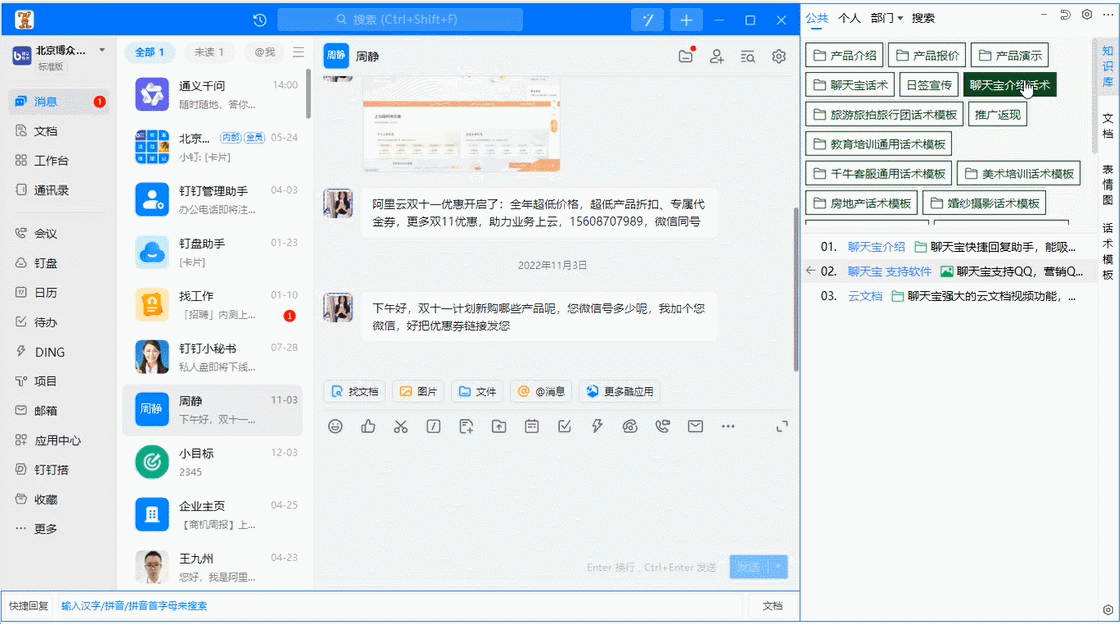Select the 知识库 vertical tab
This screenshot has width=1120, height=624.
(x=1107, y=66)
